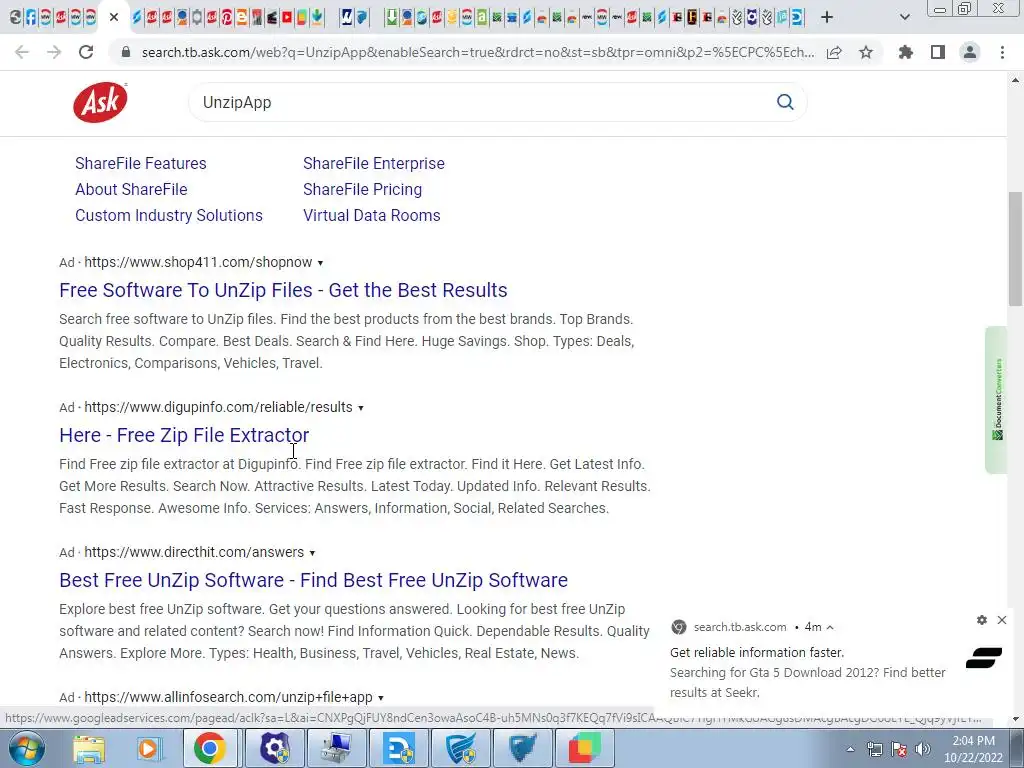1024x768 pixels.
Task: Switch to the Facebook tab
Action: [x=31, y=18]
